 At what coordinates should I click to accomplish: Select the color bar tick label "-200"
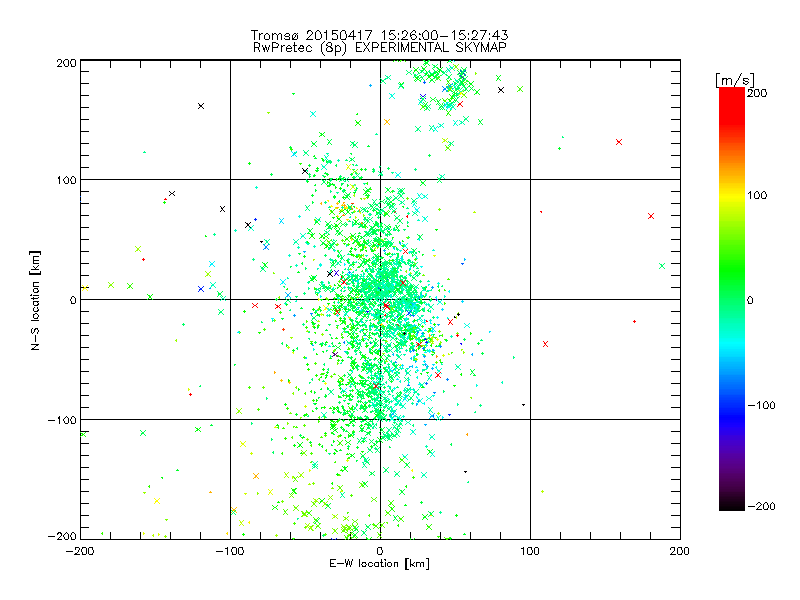pyautogui.click(x=761, y=506)
